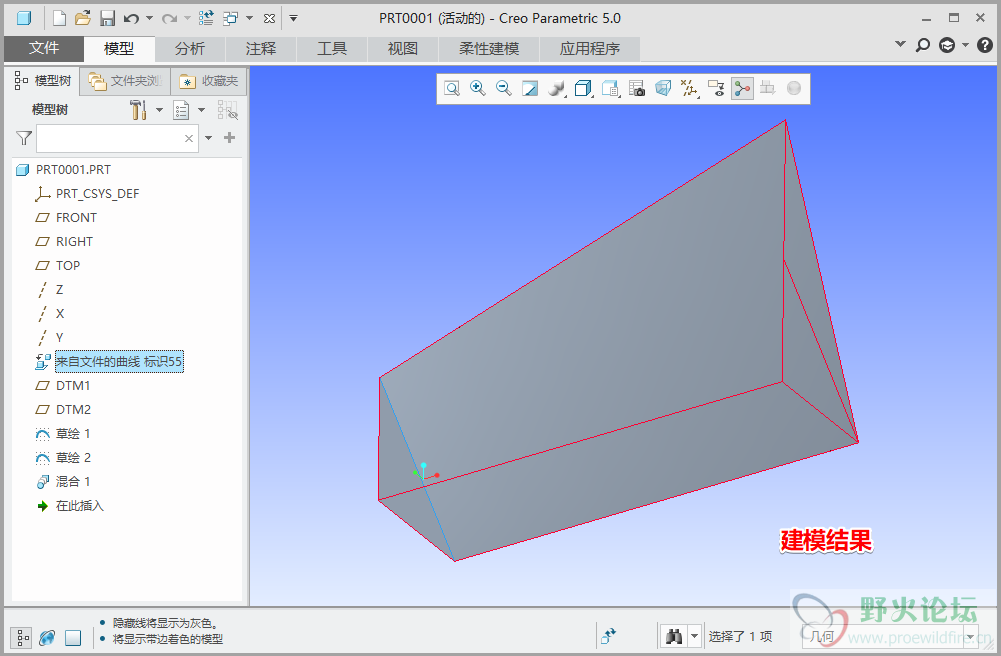
Task: Click the Save icon in quick access toolbar
Action: pos(106,18)
